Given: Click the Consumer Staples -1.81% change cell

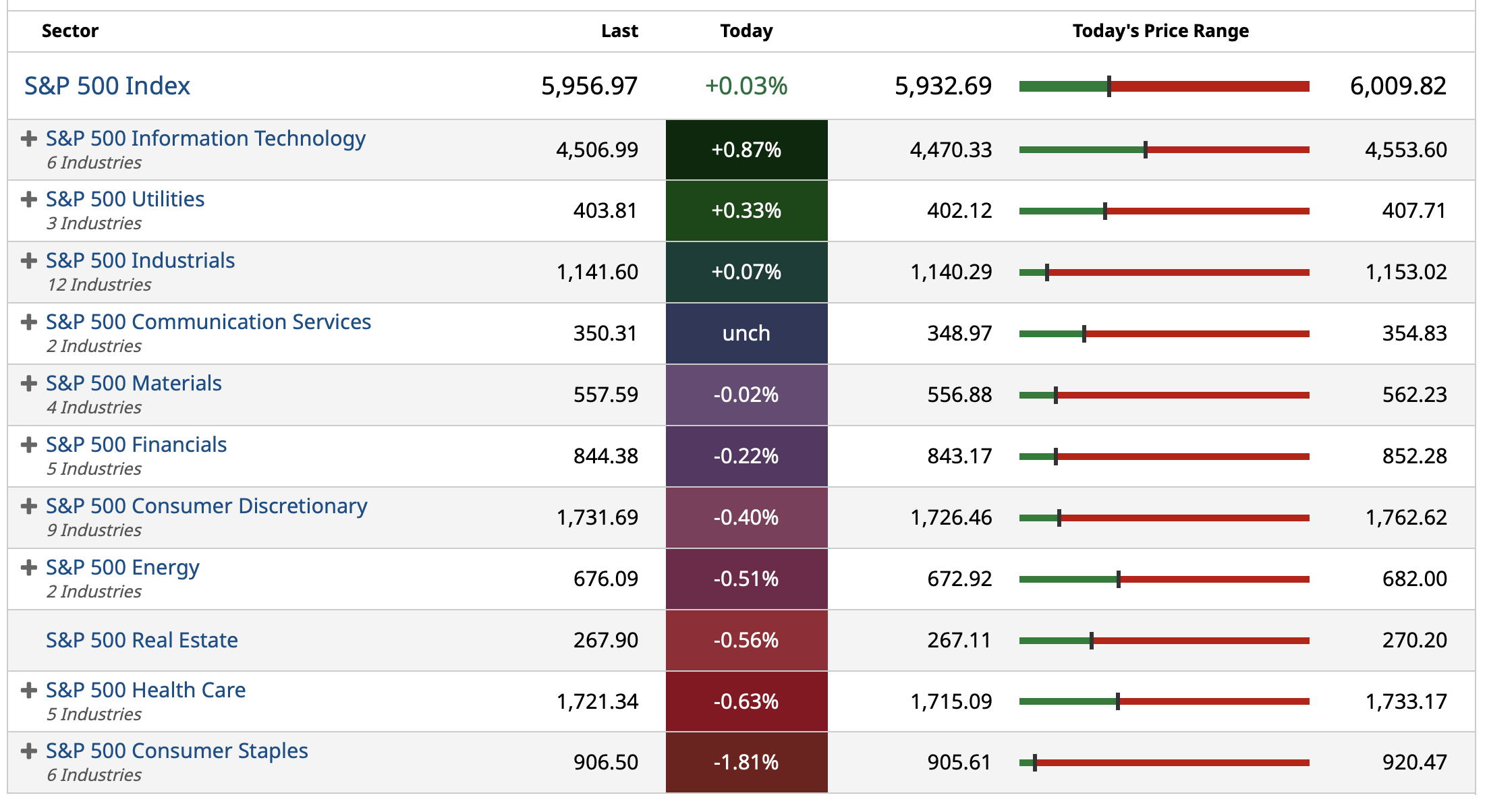Looking at the screenshot, I should click(746, 763).
